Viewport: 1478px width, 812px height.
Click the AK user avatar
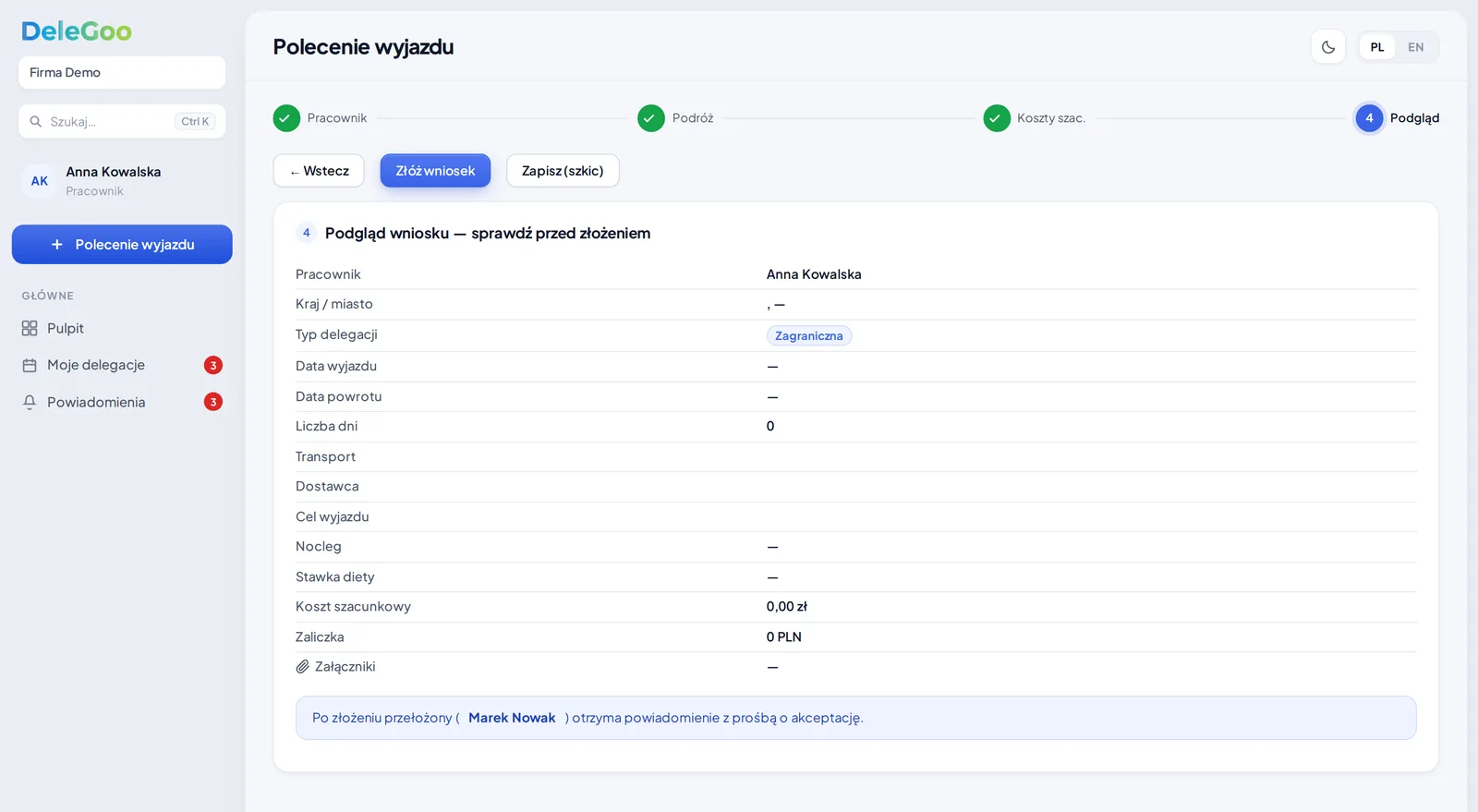pyautogui.click(x=40, y=181)
